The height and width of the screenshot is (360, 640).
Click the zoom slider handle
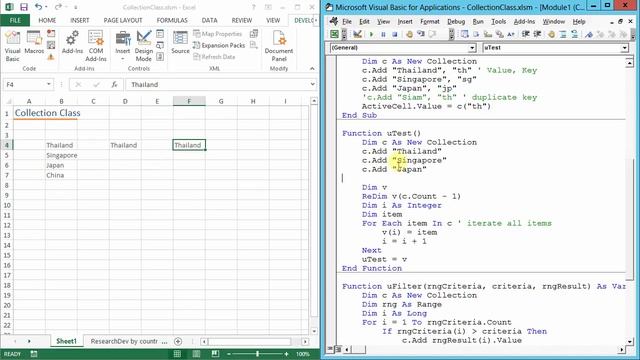tap(258, 354)
